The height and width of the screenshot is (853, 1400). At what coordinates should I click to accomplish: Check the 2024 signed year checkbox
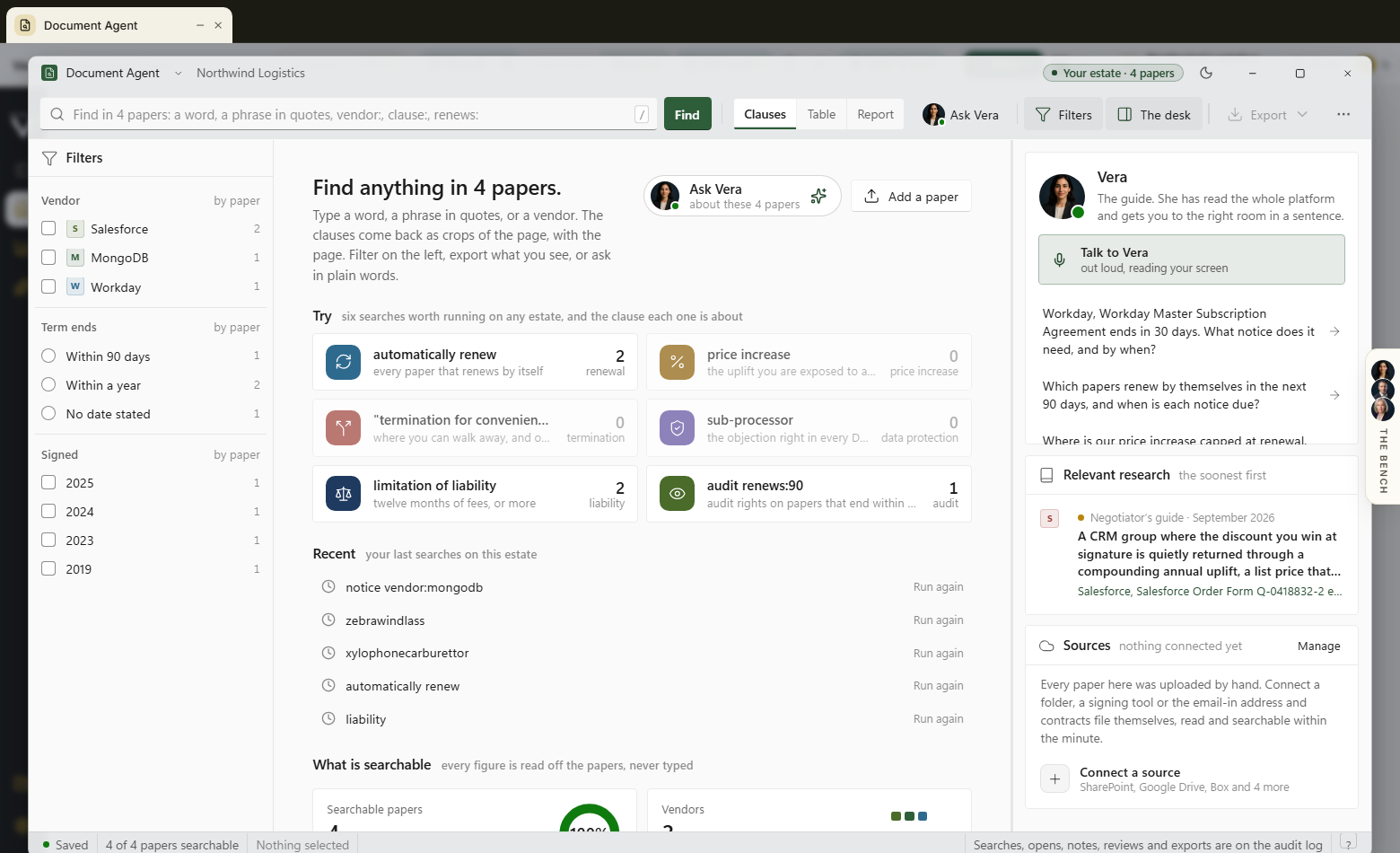point(48,511)
